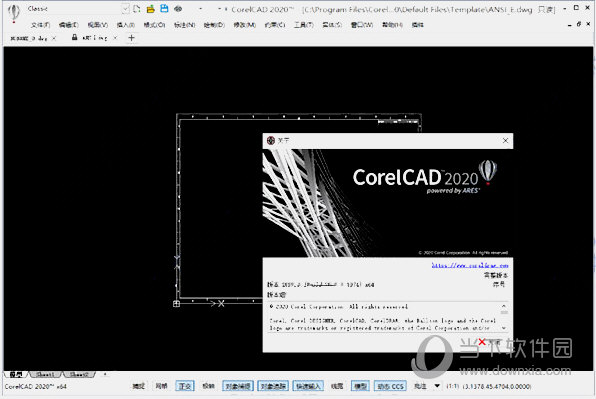Click the Open folder icon in toolbar
Viewport: 596px width, 399px height.
point(151,8)
